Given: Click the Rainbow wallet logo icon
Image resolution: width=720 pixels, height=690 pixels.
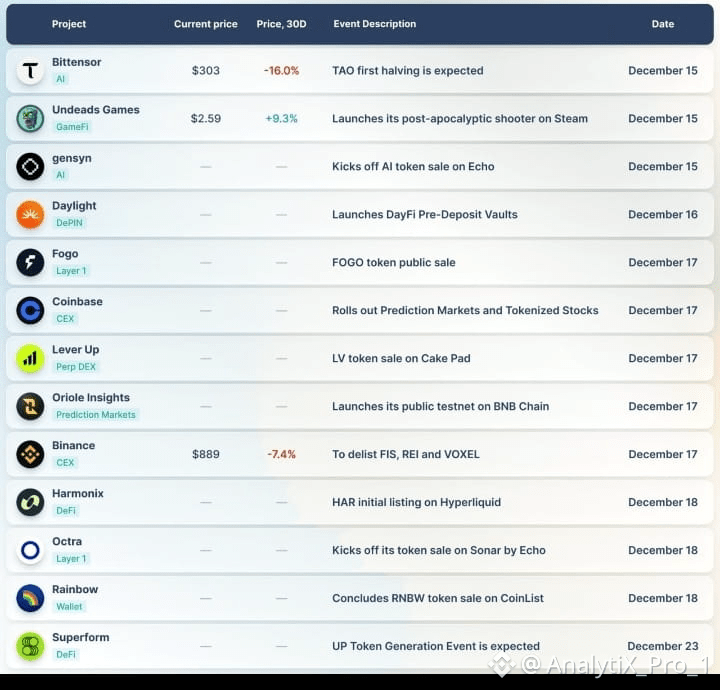Looking at the screenshot, I should point(30,598).
